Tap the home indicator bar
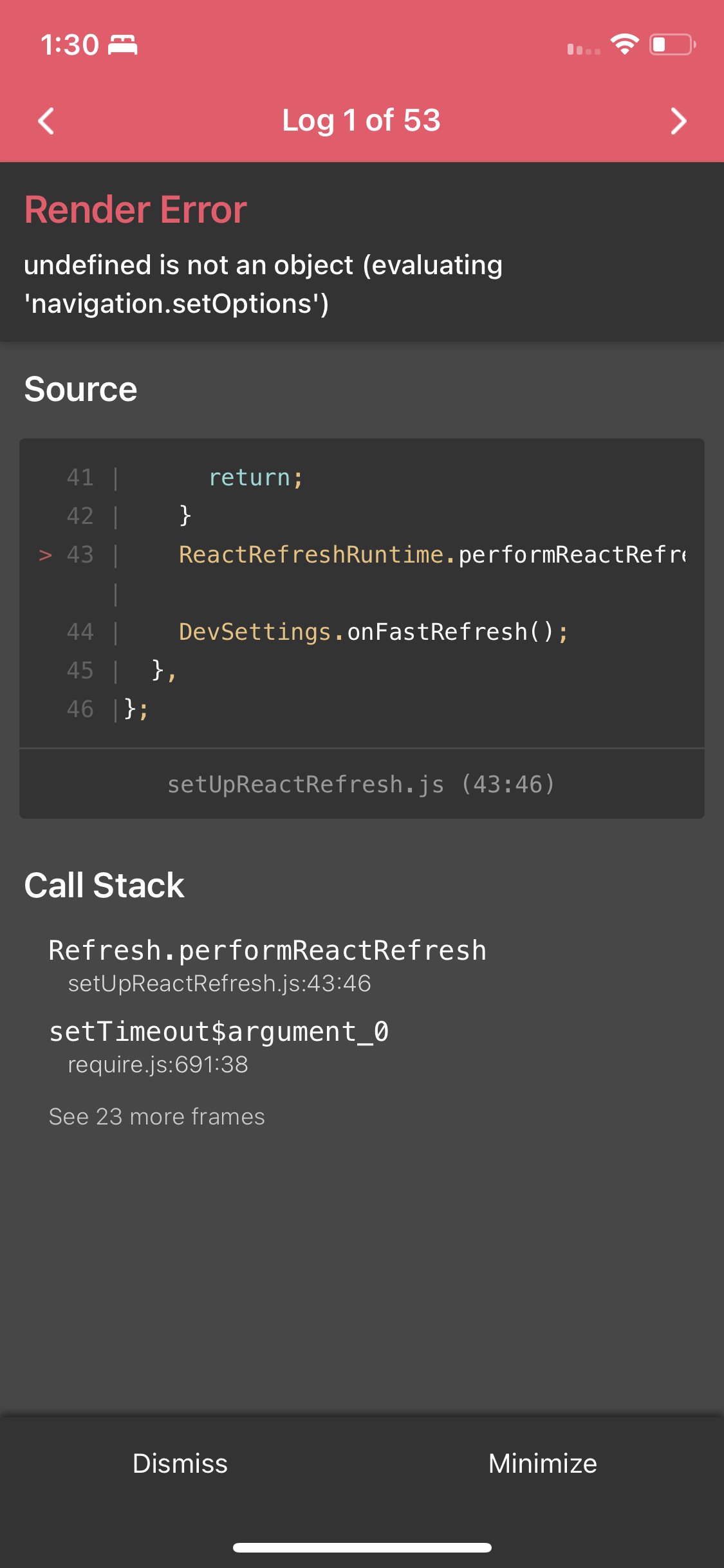 click(x=362, y=1547)
